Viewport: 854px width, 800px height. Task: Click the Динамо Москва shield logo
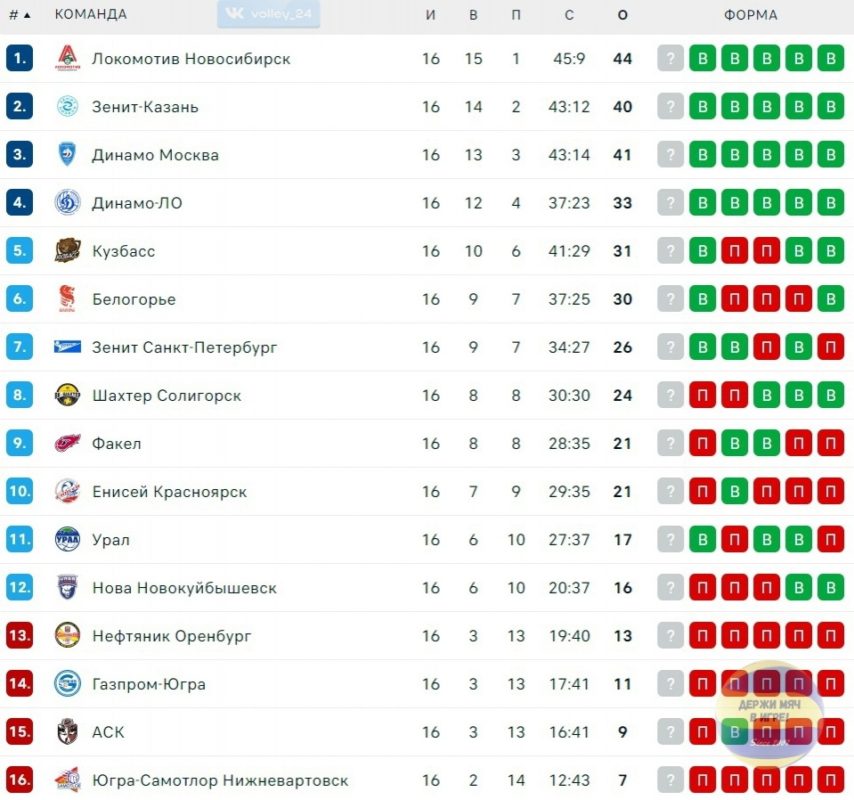click(68, 154)
